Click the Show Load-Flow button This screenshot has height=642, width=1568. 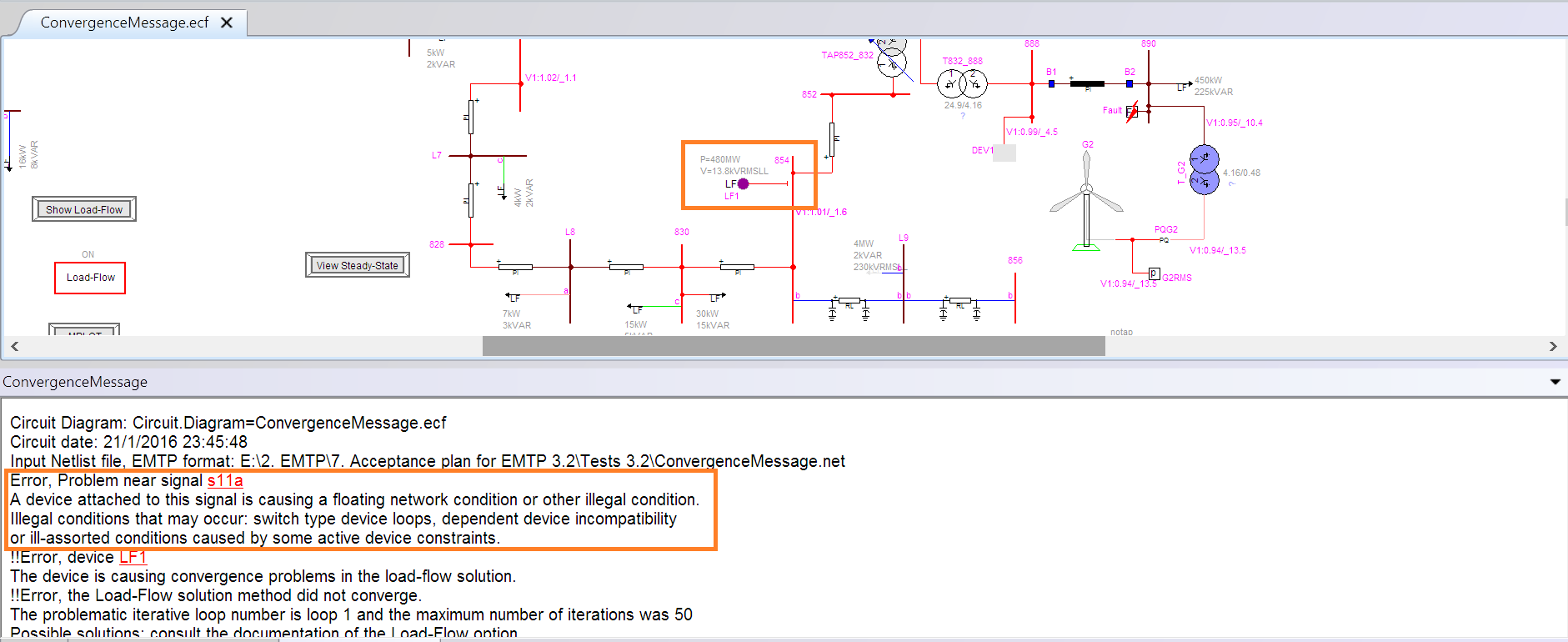coord(84,209)
